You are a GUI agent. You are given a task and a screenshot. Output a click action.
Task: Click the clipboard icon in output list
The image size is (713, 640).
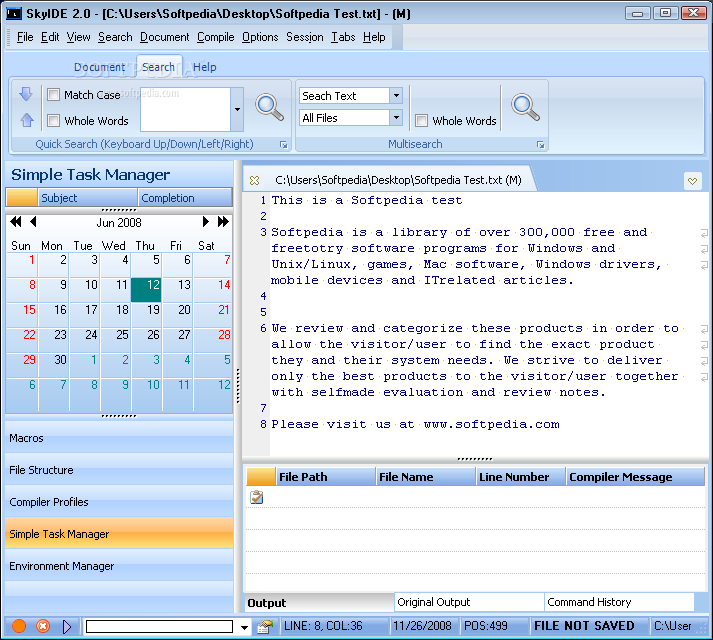(x=256, y=497)
